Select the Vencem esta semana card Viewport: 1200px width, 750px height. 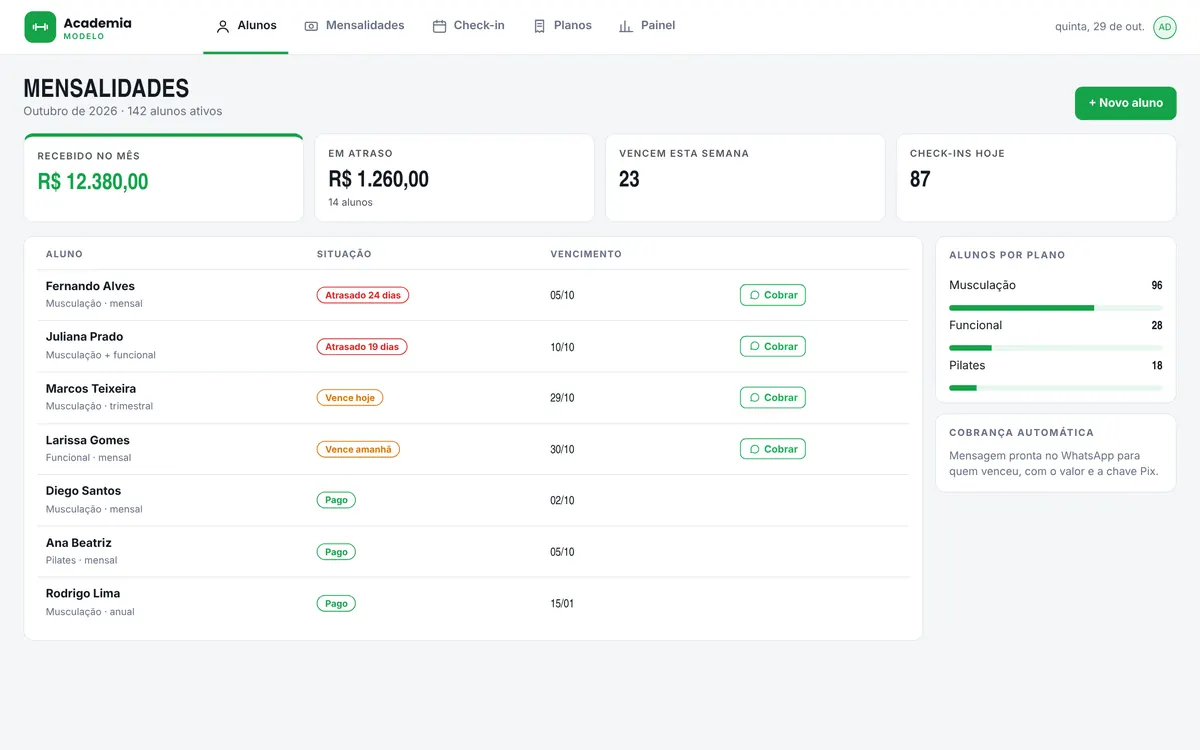746,178
